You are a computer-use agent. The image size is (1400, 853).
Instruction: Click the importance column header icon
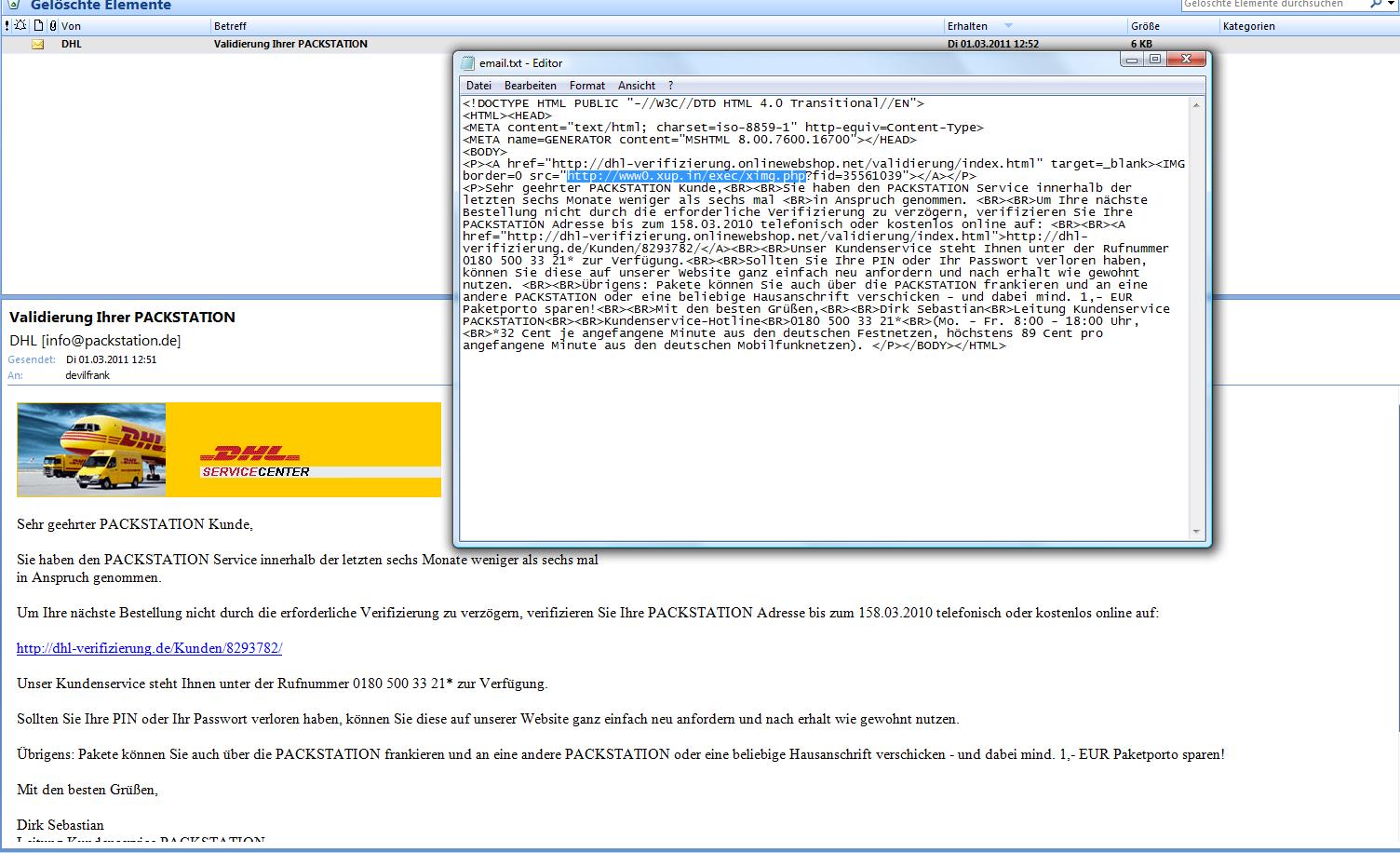pyautogui.click(x=8, y=26)
